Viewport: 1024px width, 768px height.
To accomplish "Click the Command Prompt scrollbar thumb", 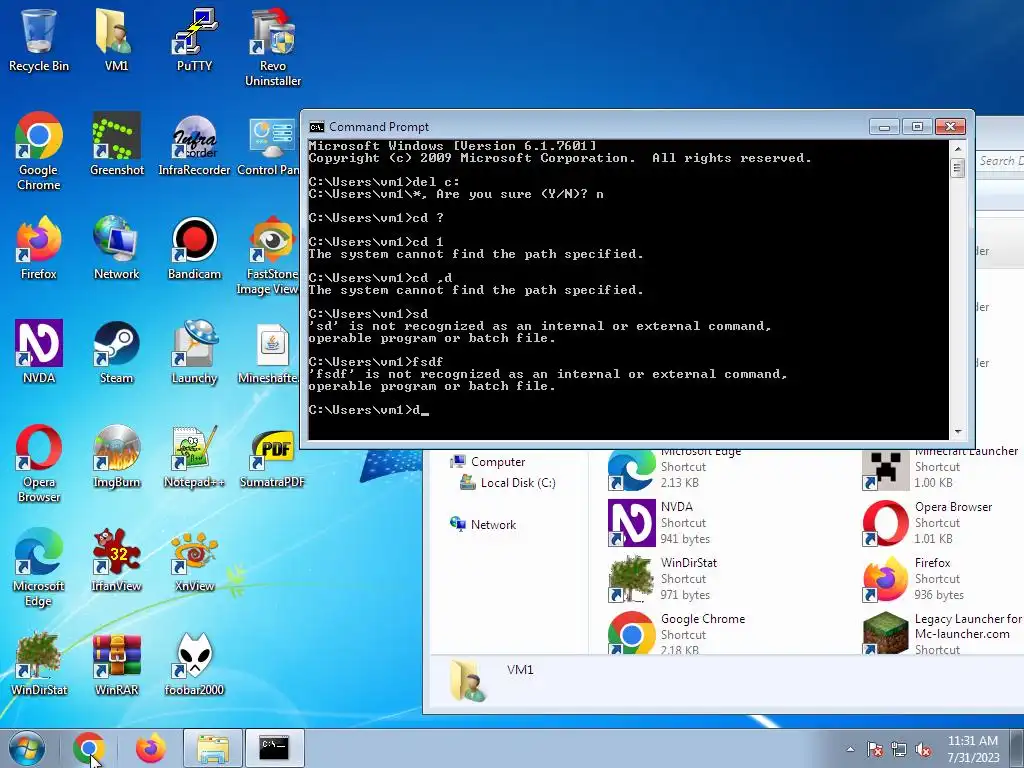I will (957, 168).
